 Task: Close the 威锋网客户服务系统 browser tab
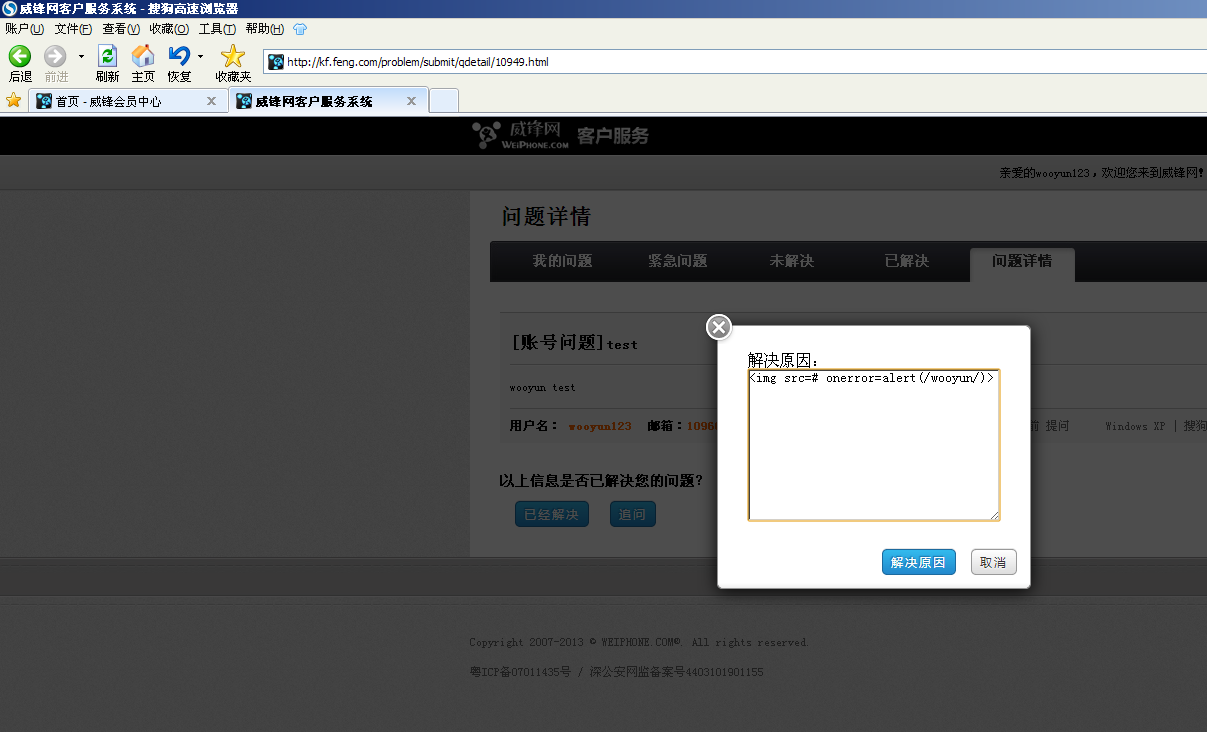click(x=411, y=101)
